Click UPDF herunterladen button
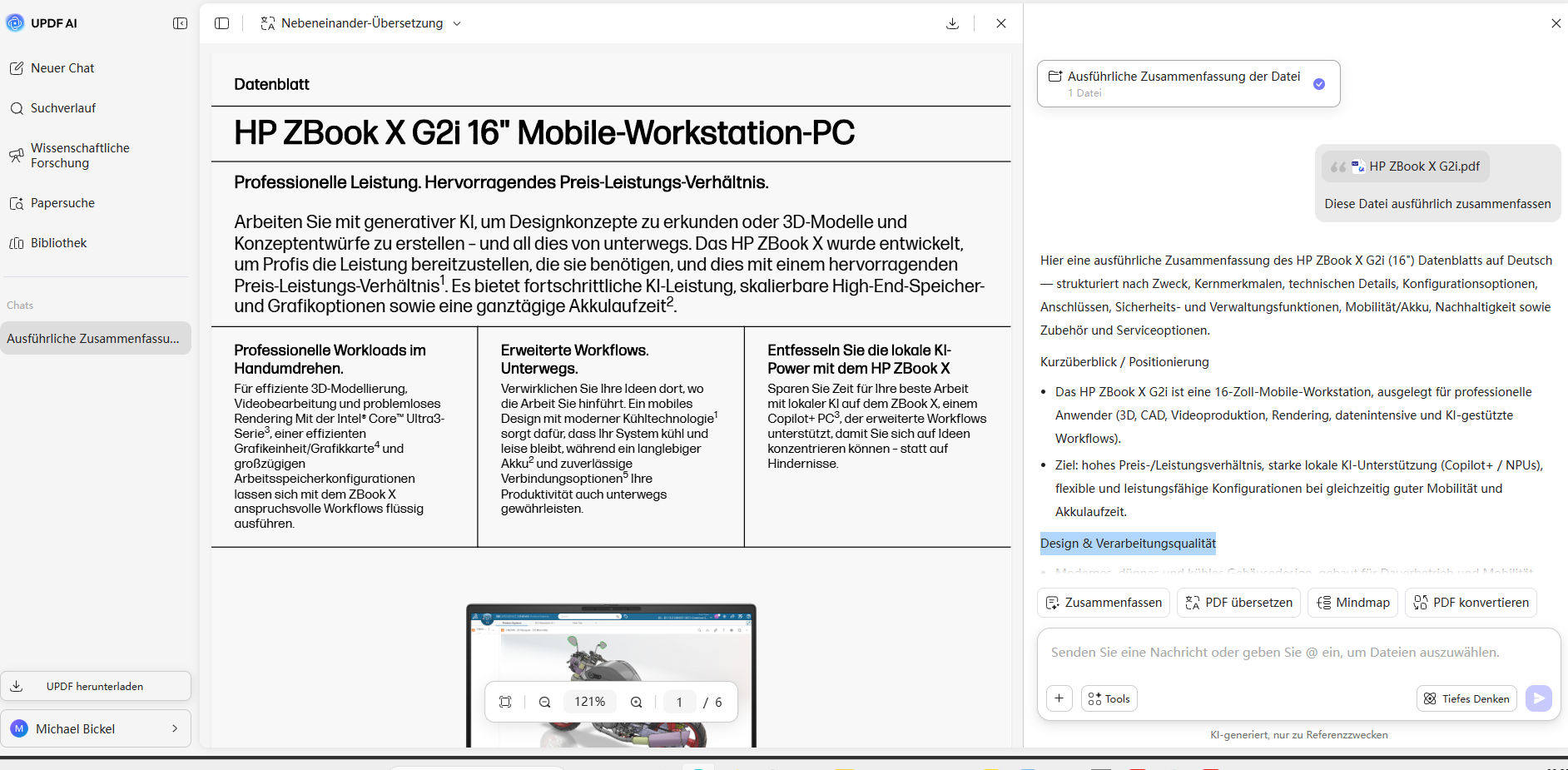The height and width of the screenshot is (770, 1568). (96, 686)
